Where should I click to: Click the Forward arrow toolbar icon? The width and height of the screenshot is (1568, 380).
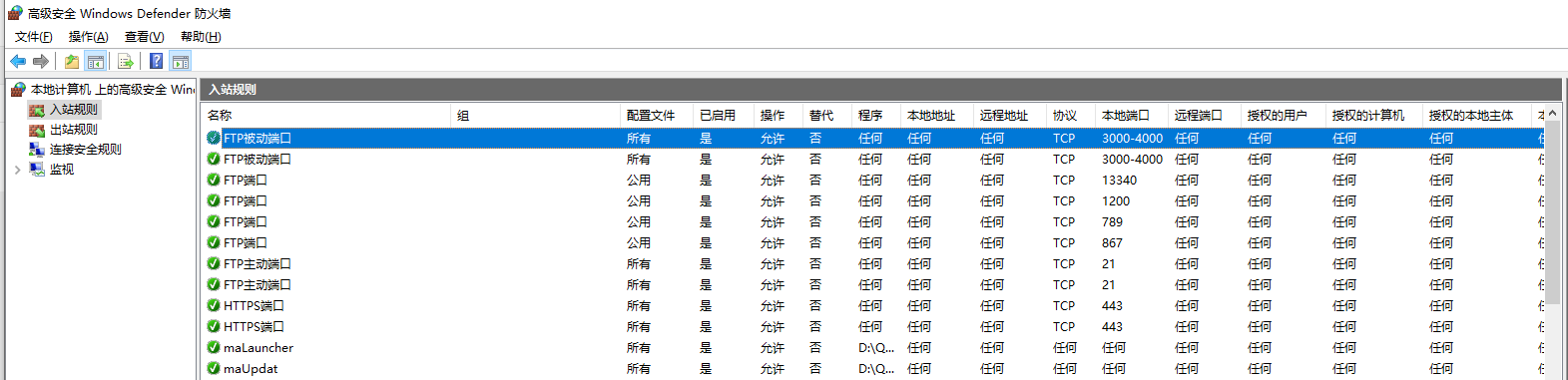click(41, 61)
